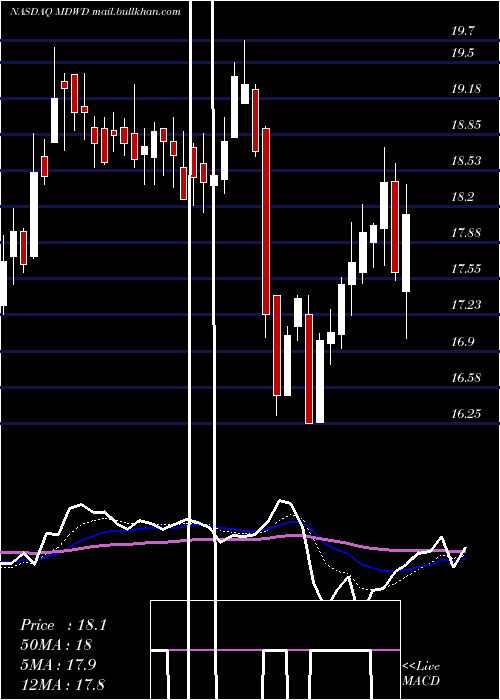Click the 19.7 price axis label
The width and height of the screenshot is (500, 700).
(463, 31)
